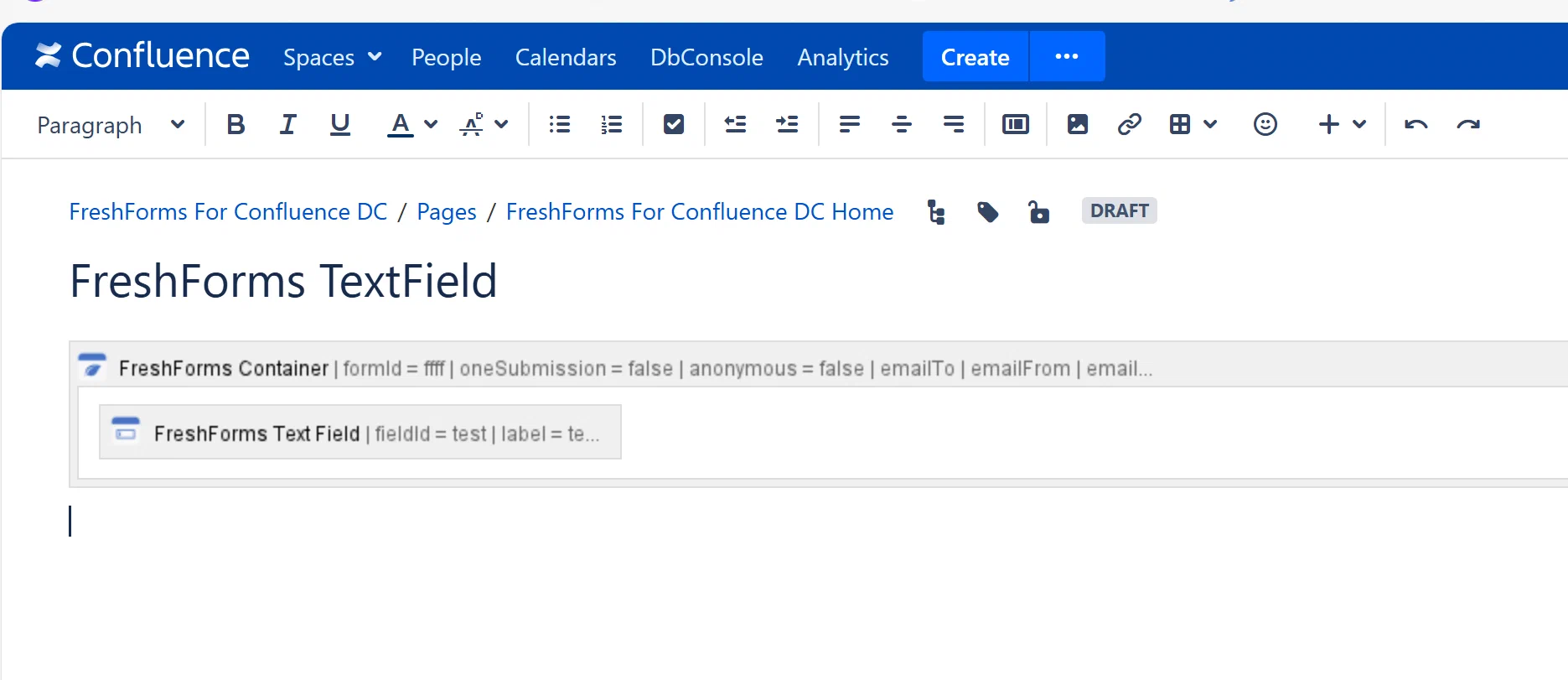This screenshot has width=1568, height=680.
Task: Click the Confluence logo
Action: [142, 56]
